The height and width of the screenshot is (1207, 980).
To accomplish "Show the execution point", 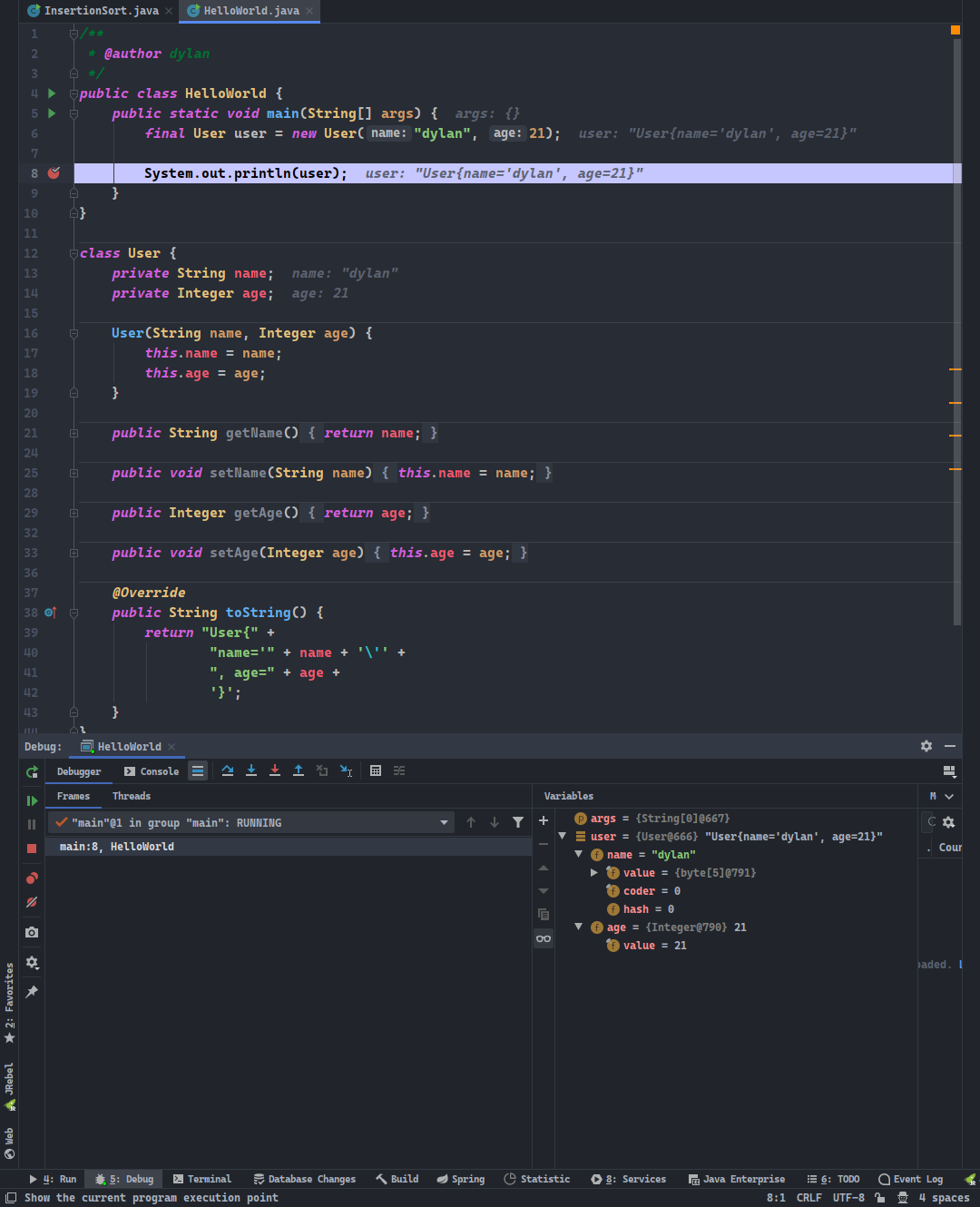I will pyautogui.click(x=198, y=771).
